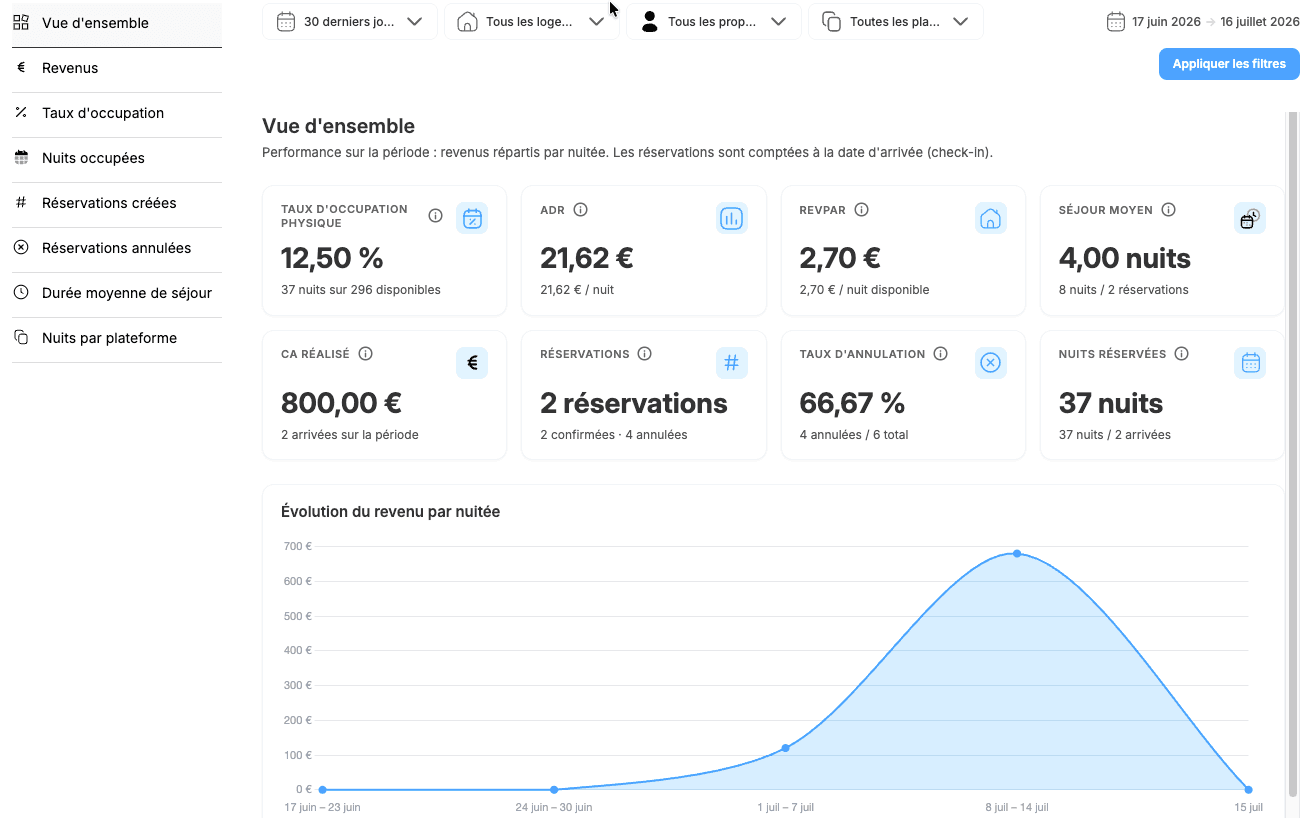Click the info icon next to REVPAR
This screenshot has width=1308, height=829.
(861, 210)
